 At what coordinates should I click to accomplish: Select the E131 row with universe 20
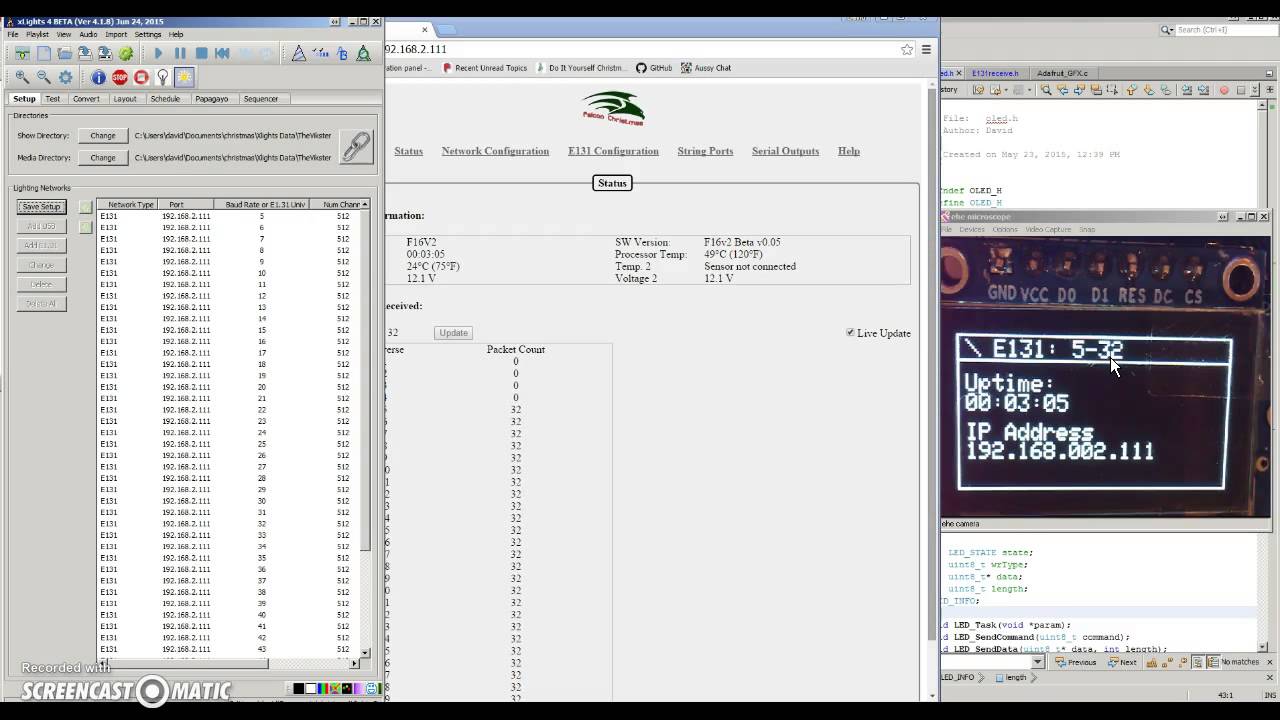(231, 387)
